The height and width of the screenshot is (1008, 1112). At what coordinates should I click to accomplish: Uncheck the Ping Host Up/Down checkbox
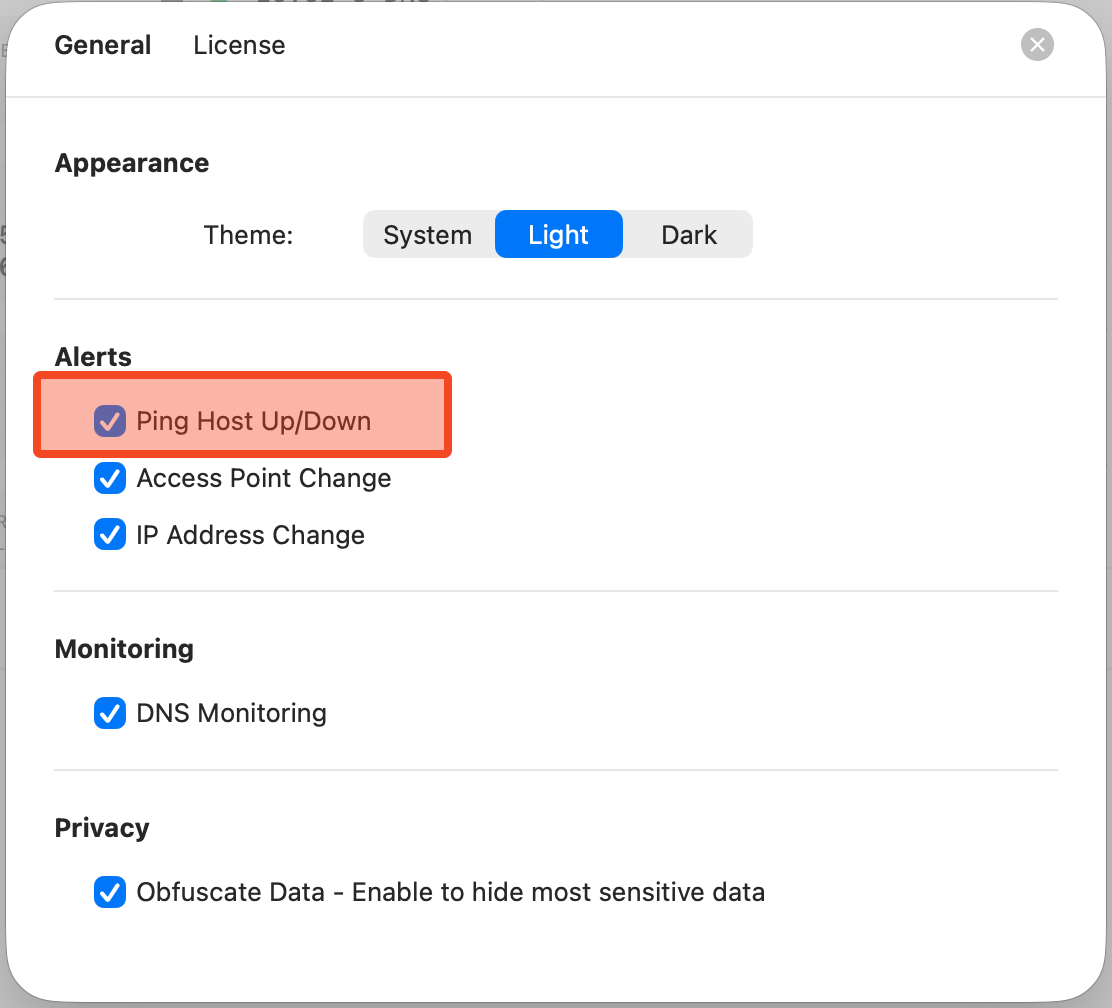[x=109, y=421]
